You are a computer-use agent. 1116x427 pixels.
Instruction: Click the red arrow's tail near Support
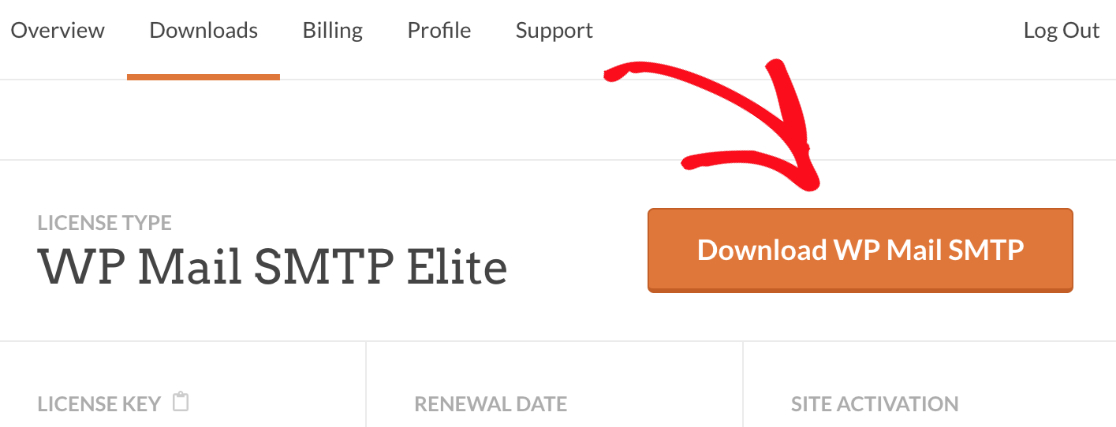click(641, 73)
